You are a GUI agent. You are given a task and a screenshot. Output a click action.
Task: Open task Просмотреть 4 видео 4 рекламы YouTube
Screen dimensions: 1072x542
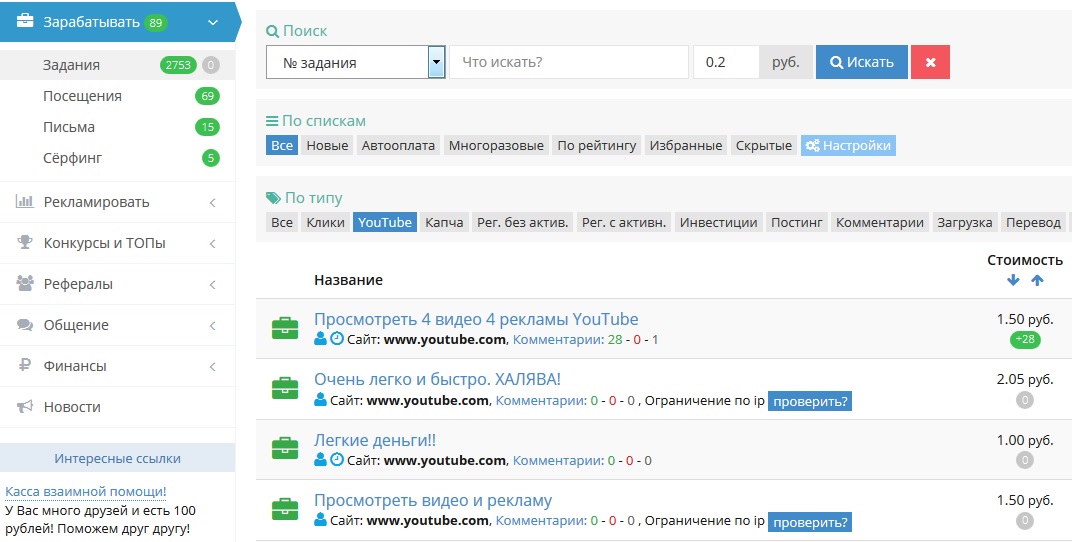476,319
